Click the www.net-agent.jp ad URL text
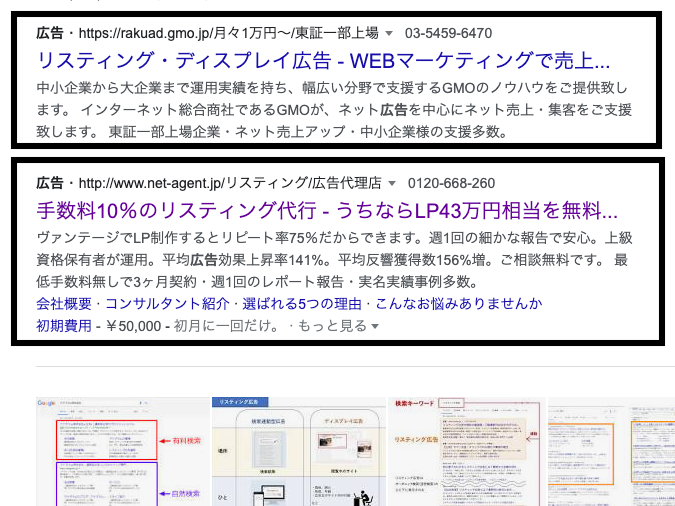 (230, 183)
